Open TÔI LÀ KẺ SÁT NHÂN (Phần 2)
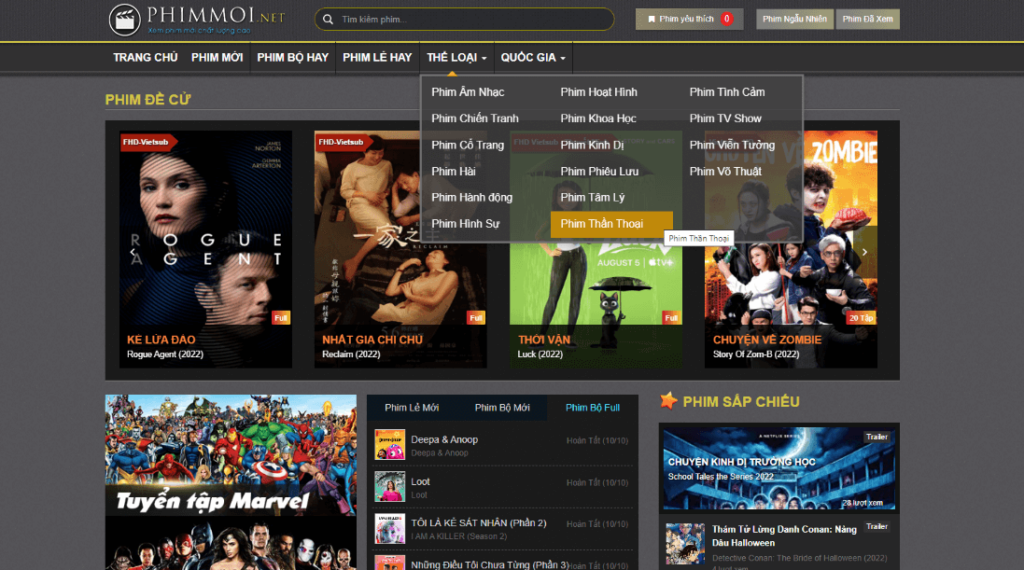This screenshot has width=1024, height=570. (x=478, y=523)
